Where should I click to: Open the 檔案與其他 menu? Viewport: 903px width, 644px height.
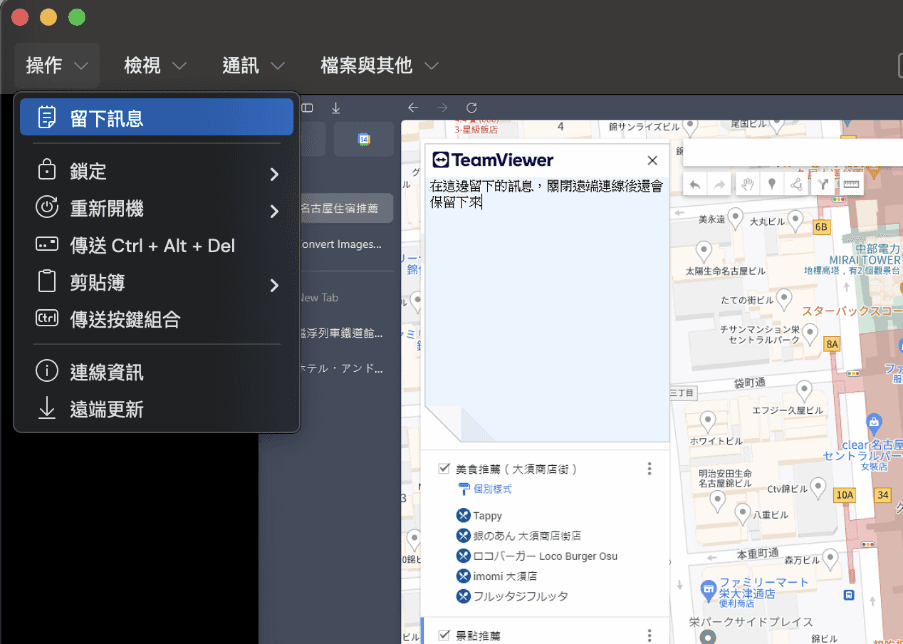pos(380,66)
